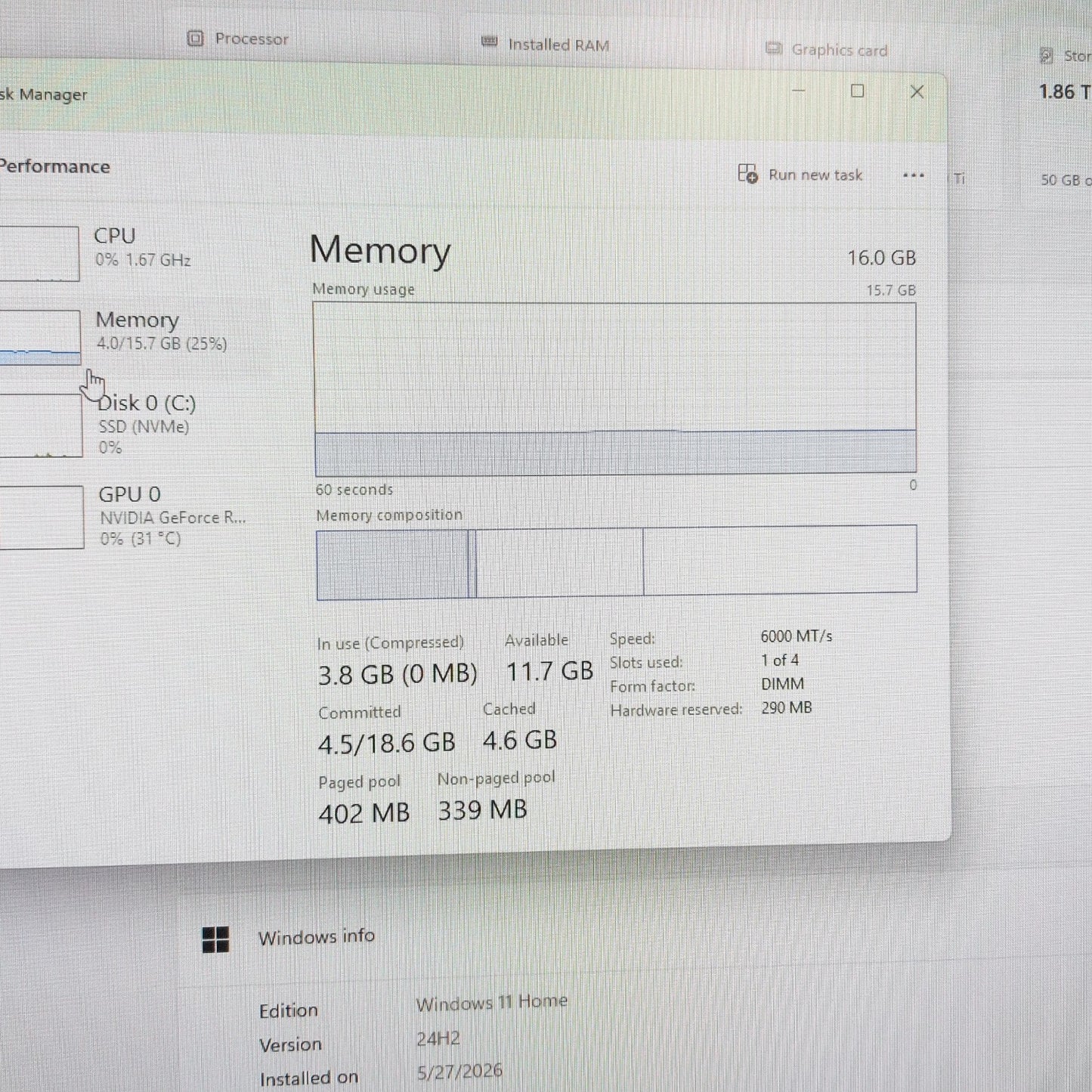Viewport: 1092px width, 1092px height.
Task: Click the 24H2 version value
Action: coord(438,1038)
